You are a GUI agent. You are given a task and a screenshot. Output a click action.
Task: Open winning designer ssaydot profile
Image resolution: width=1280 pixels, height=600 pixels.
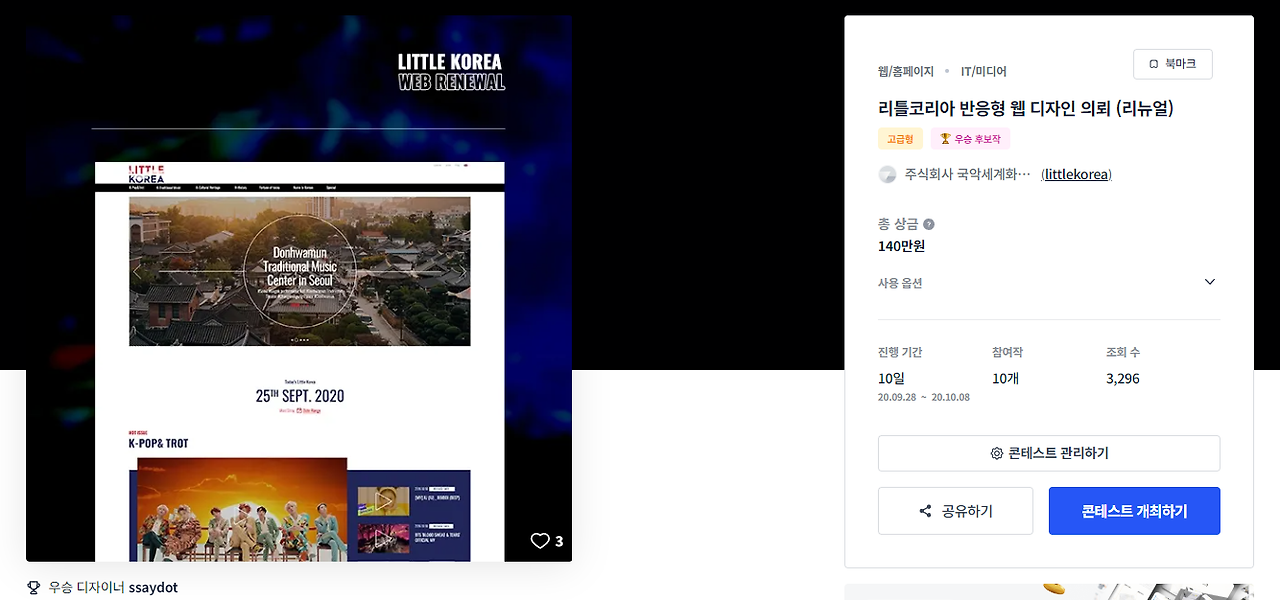tap(153, 587)
